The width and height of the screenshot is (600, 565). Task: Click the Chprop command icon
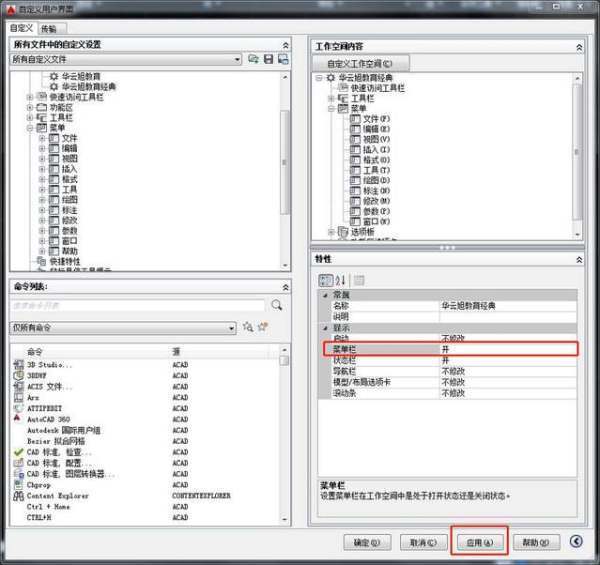click(18, 485)
